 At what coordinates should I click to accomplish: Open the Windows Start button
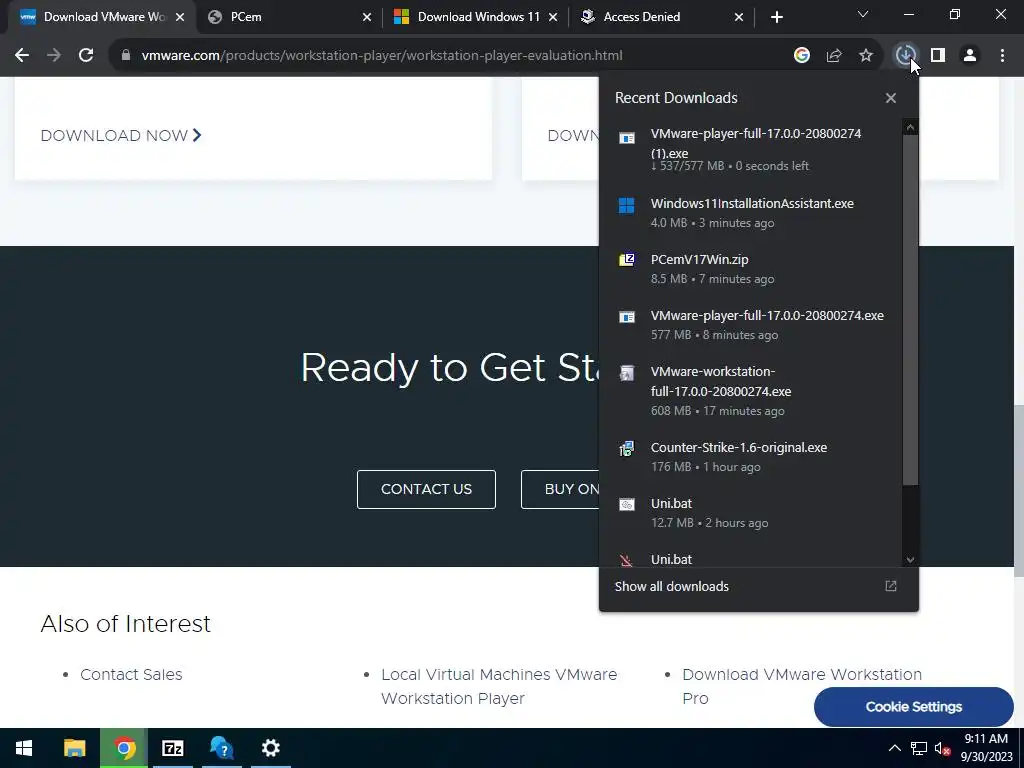click(x=24, y=748)
